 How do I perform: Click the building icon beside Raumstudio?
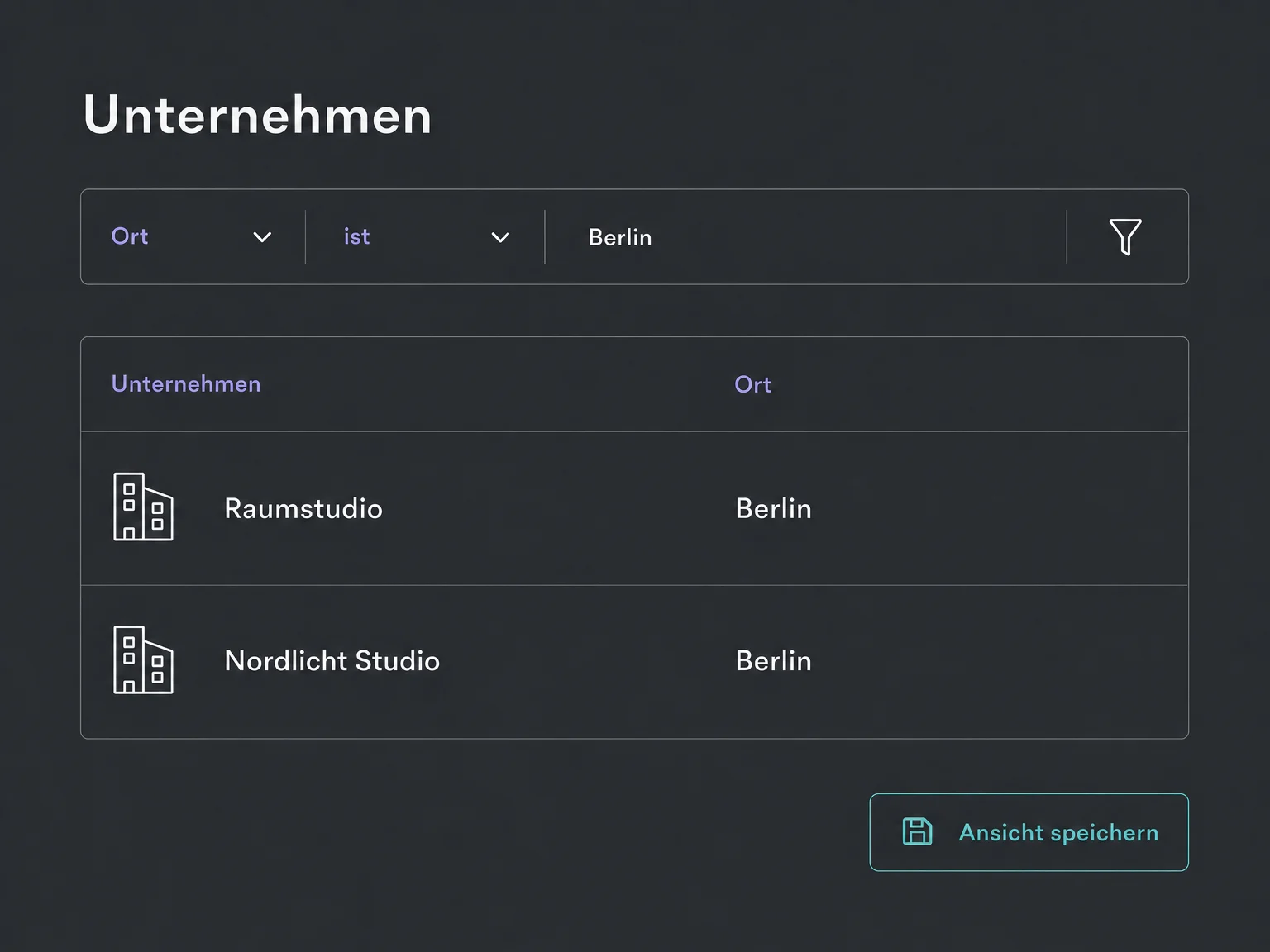(143, 507)
